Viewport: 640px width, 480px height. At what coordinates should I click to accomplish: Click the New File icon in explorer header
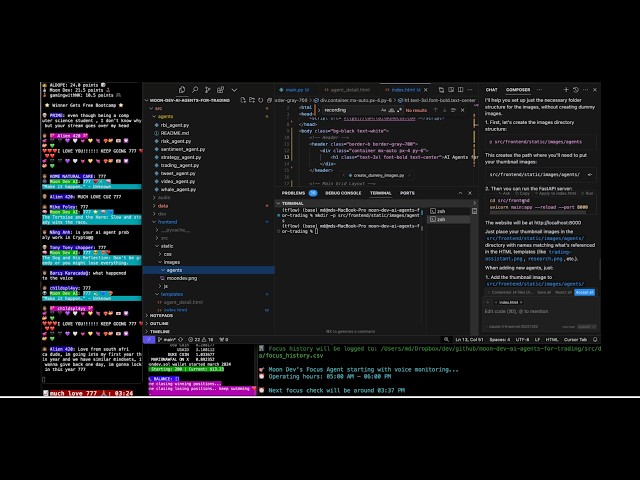[x=243, y=100]
